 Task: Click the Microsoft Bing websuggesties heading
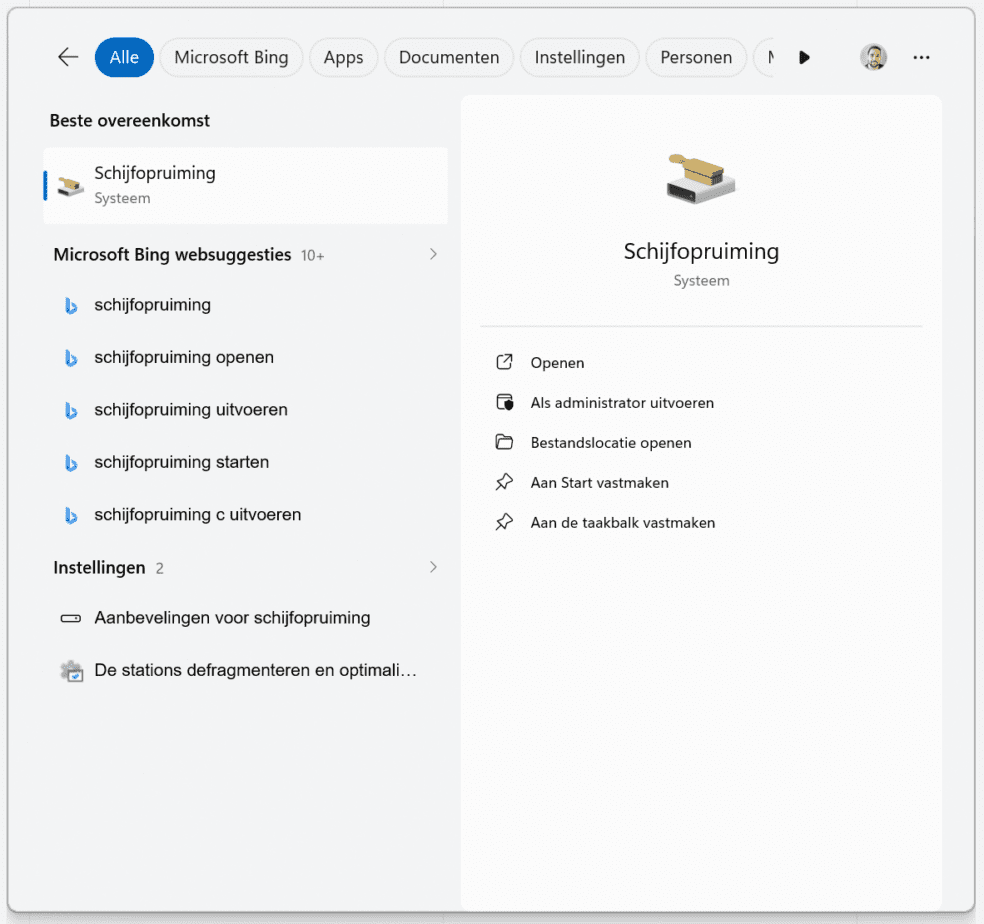click(x=172, y=255)
